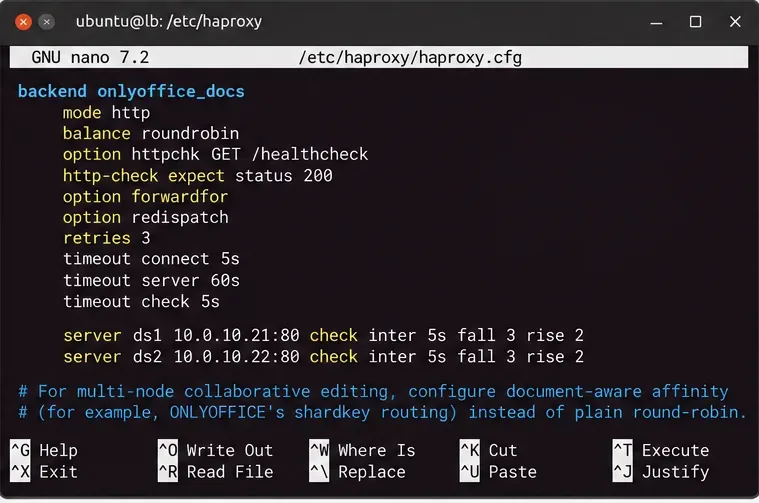This screenshot has width=759, height=503.
Task: Click the 'option redispatch' line
Action: click(145, 217)
